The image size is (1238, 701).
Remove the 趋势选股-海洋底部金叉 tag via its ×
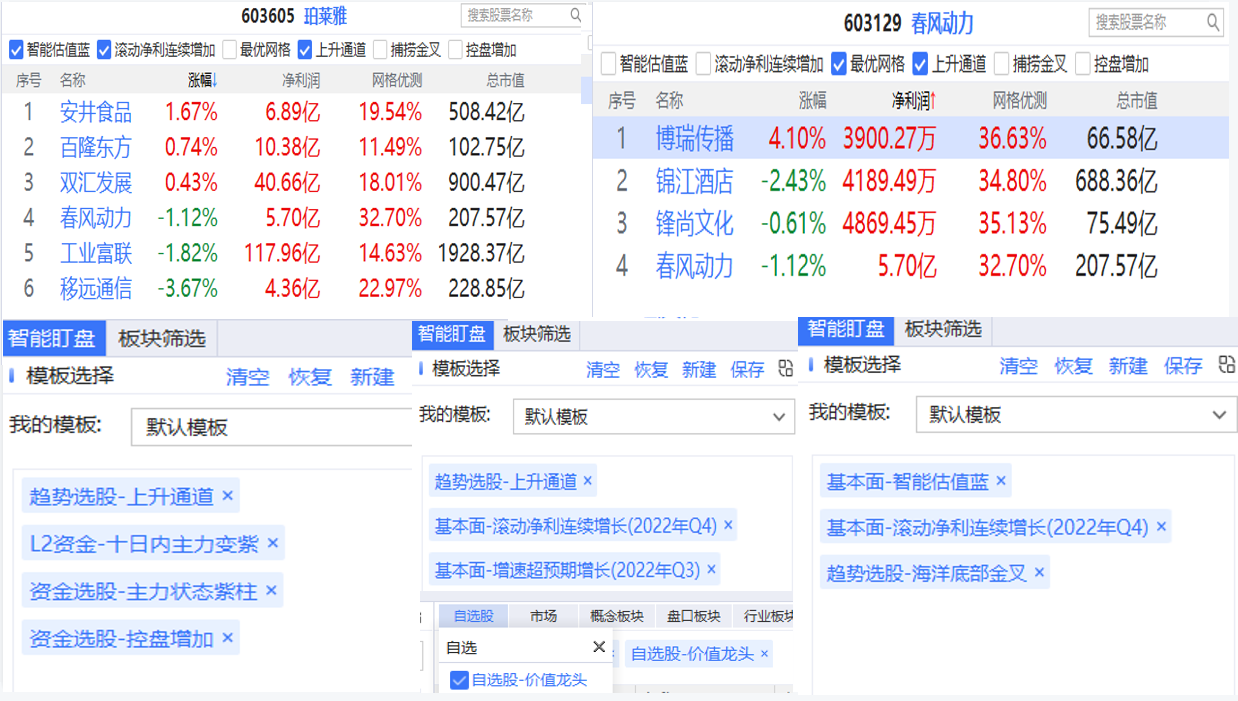point(1039,572)
